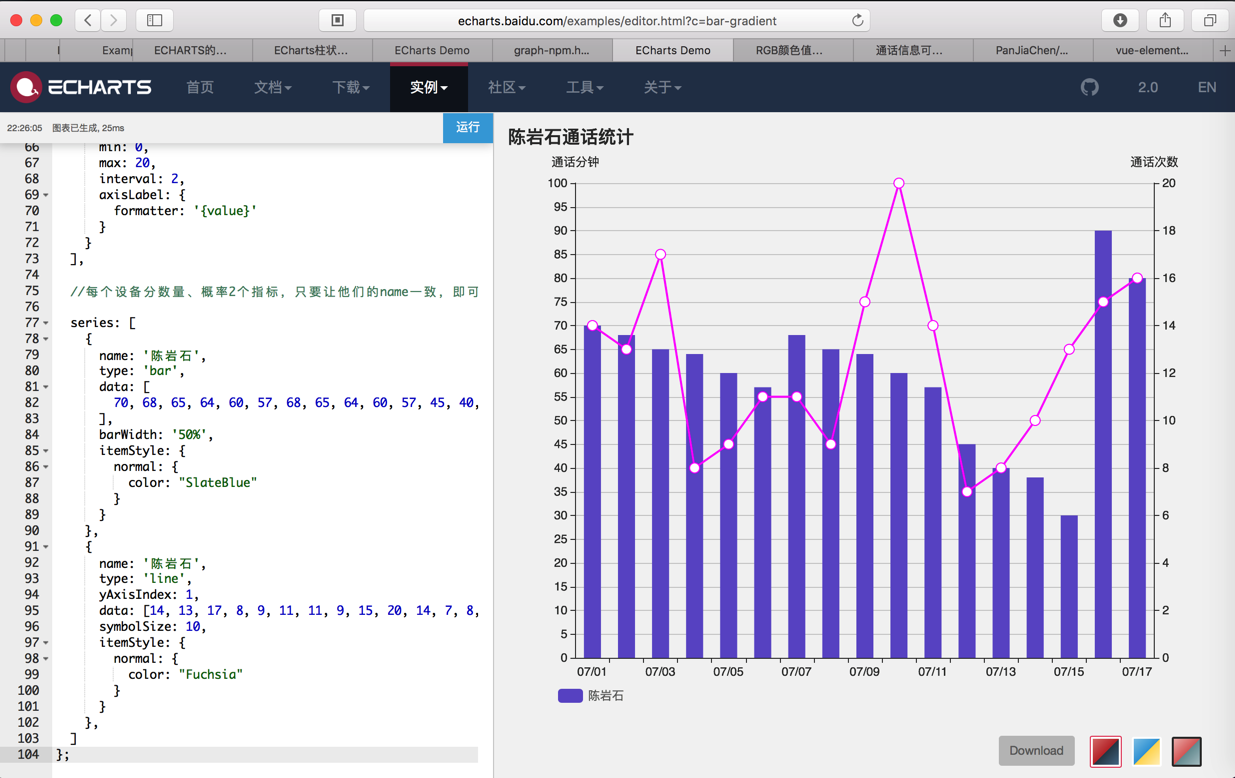
Task: Open the 2.0 version link
Action: point(1148,87)
